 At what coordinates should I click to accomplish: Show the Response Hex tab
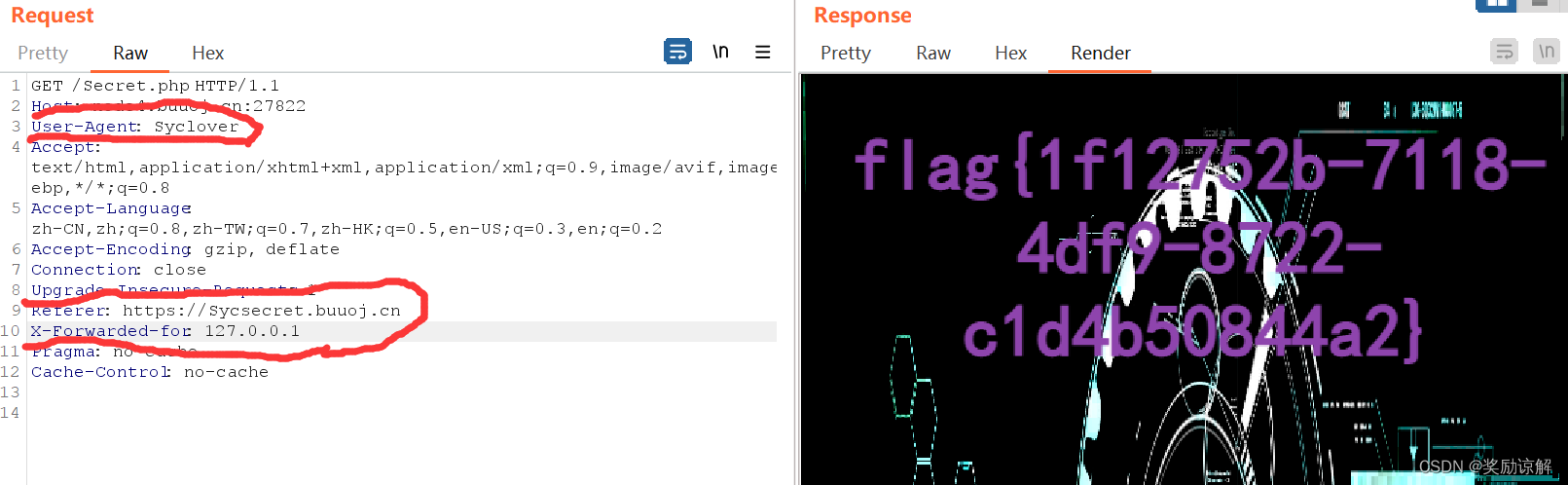pyautogui.click(x=1010, y=53)
